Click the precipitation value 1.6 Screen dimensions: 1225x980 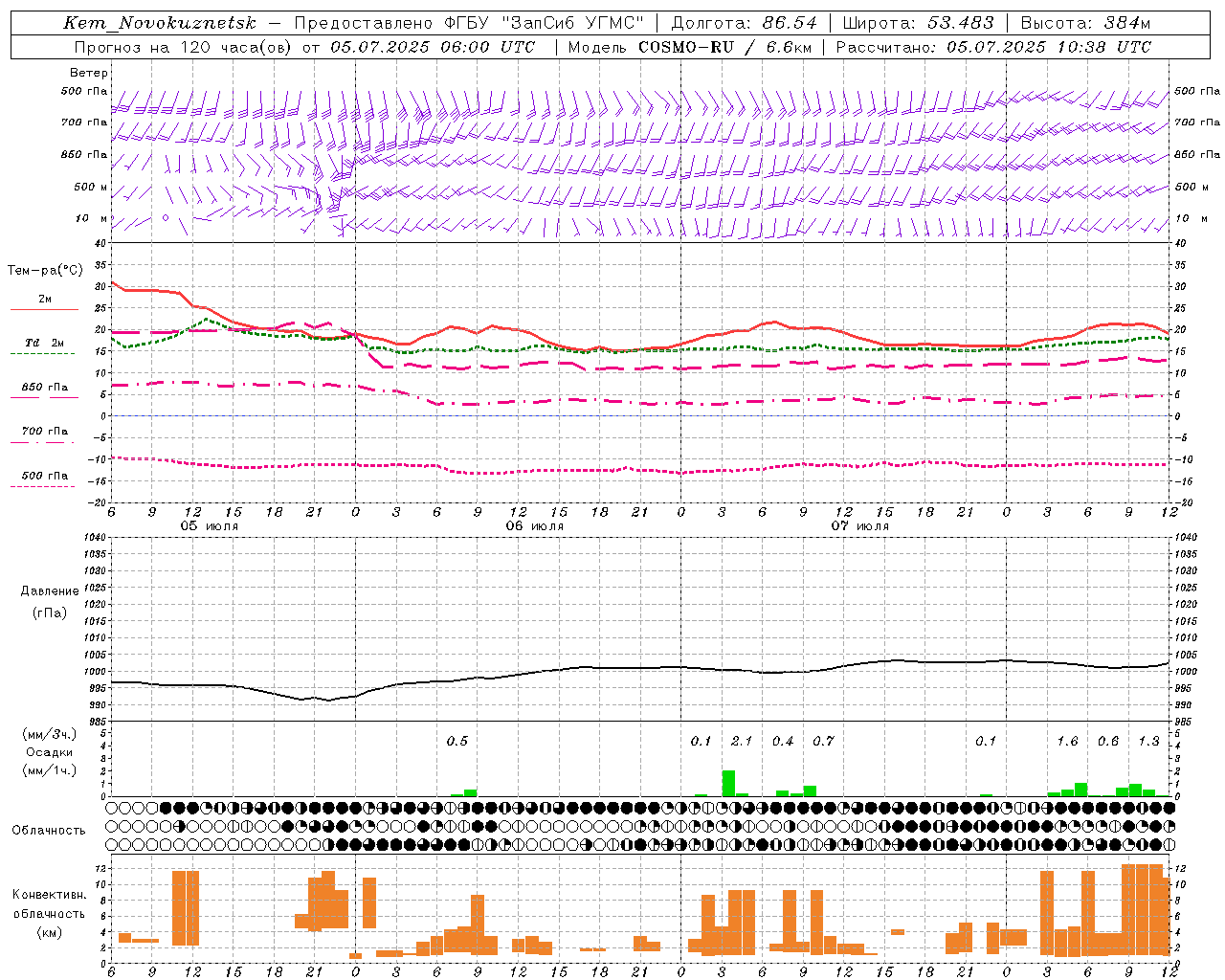tap(1067, 741)
